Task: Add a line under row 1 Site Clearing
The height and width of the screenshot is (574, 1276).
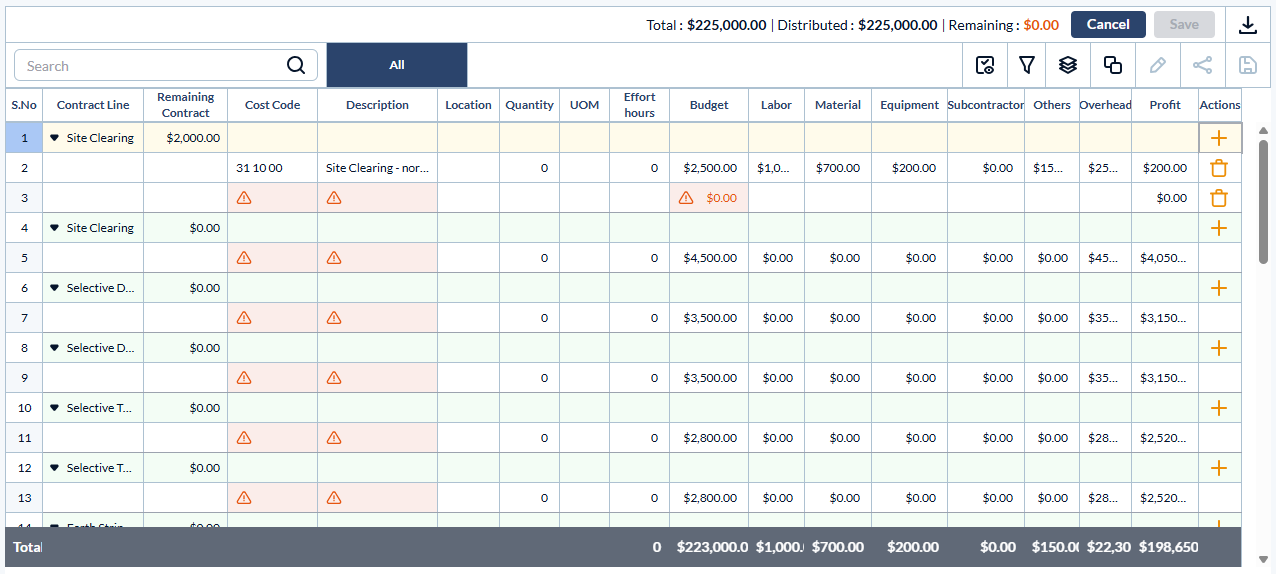Action: [1218, 138]
